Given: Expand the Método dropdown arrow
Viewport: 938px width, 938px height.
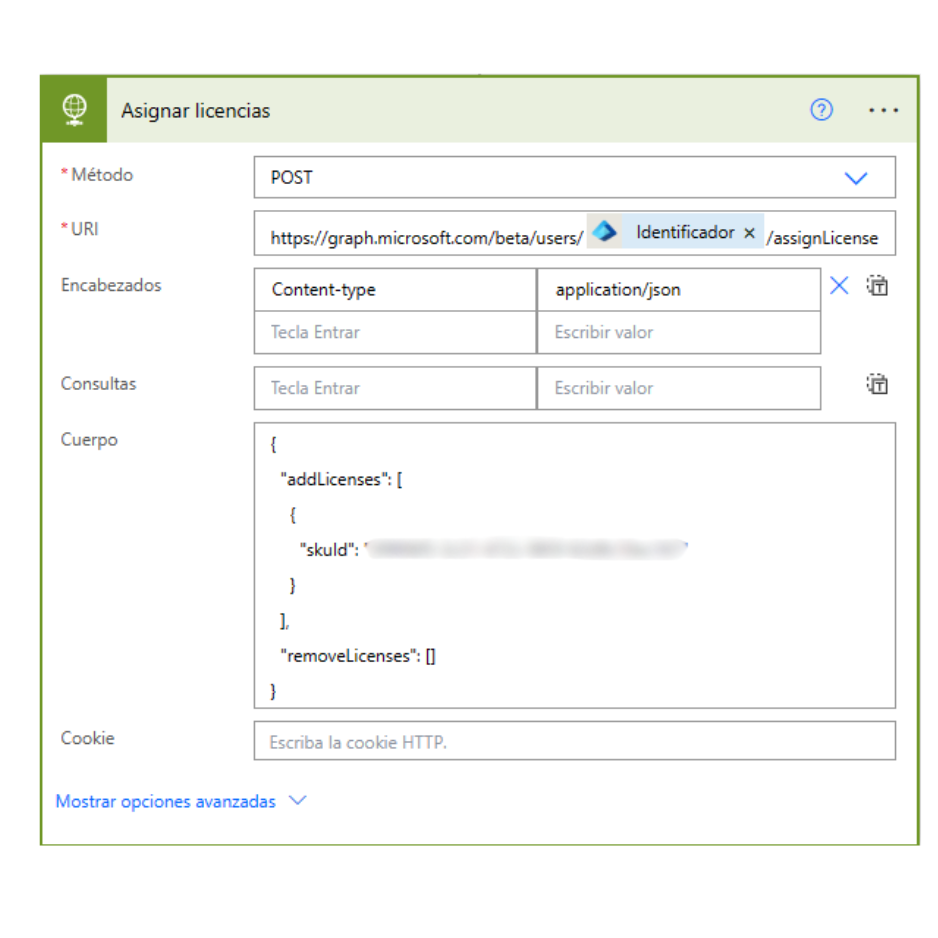Looking at the screenshot, I should click(x=855, y=178).
